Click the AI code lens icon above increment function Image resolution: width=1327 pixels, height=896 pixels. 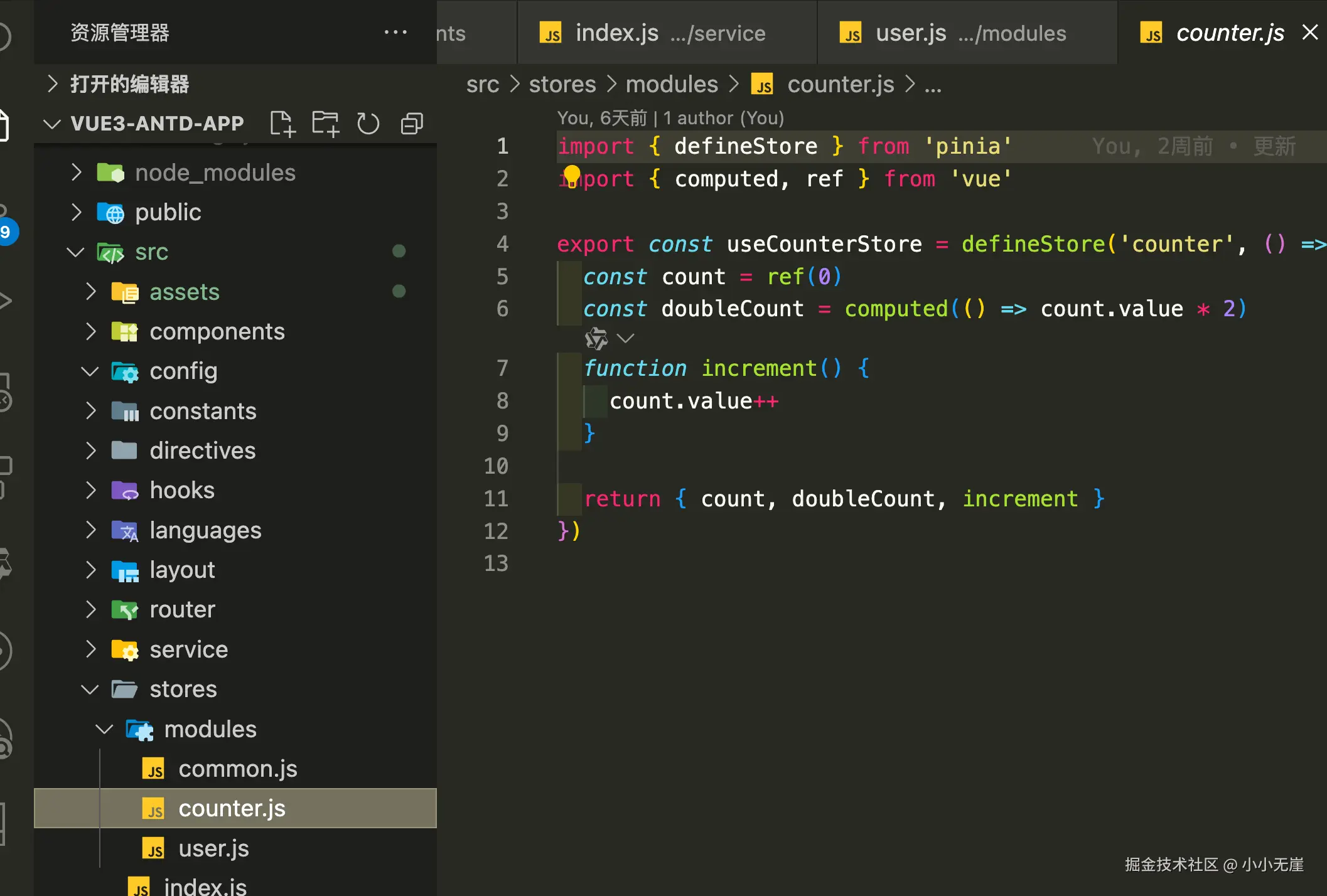(x=596, y=339)
